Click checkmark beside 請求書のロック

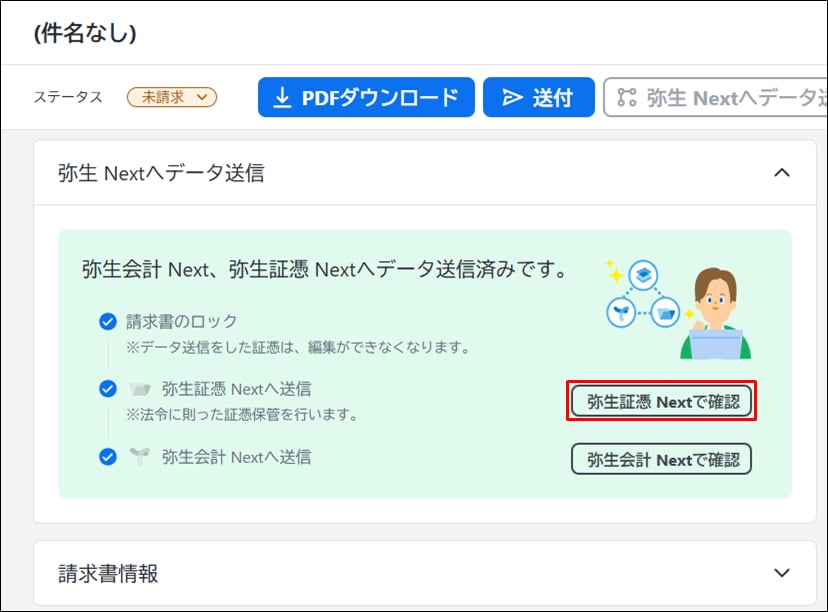tap(108, 321)
